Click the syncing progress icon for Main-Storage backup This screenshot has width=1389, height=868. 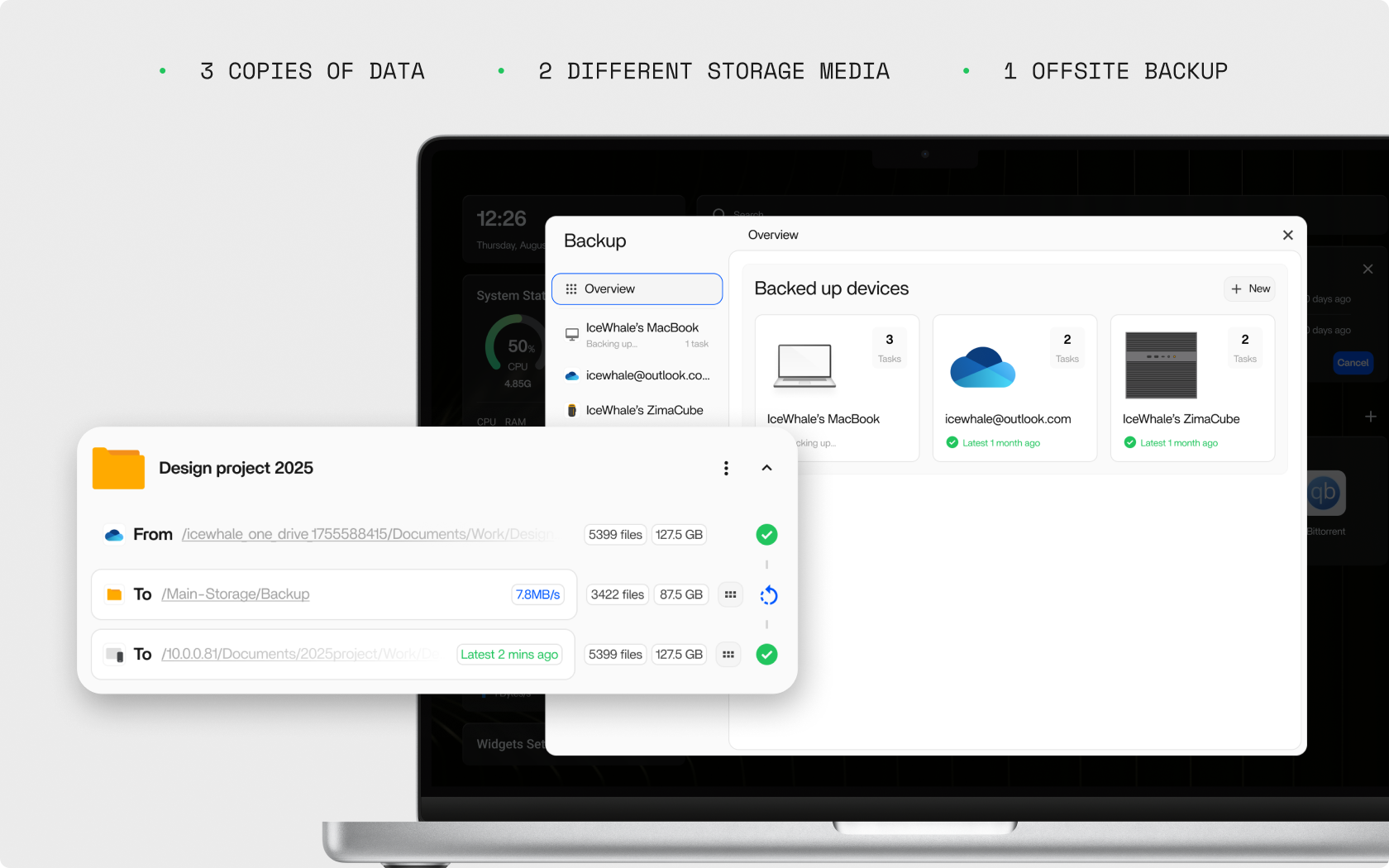(x=768, y=595)
